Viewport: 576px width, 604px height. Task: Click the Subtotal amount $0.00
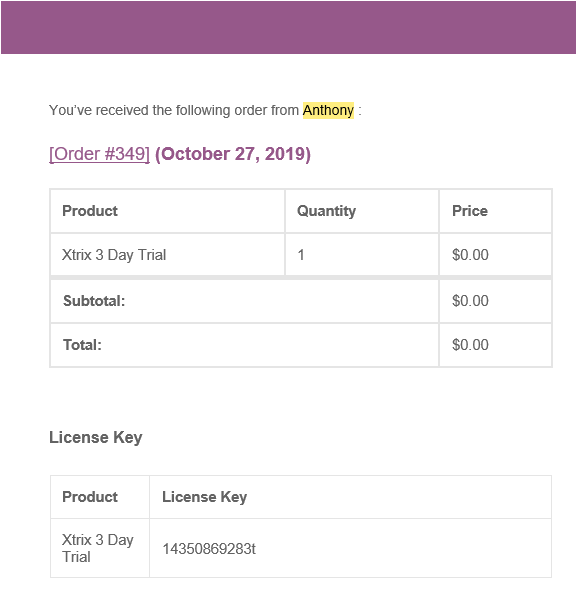(470, 301)
